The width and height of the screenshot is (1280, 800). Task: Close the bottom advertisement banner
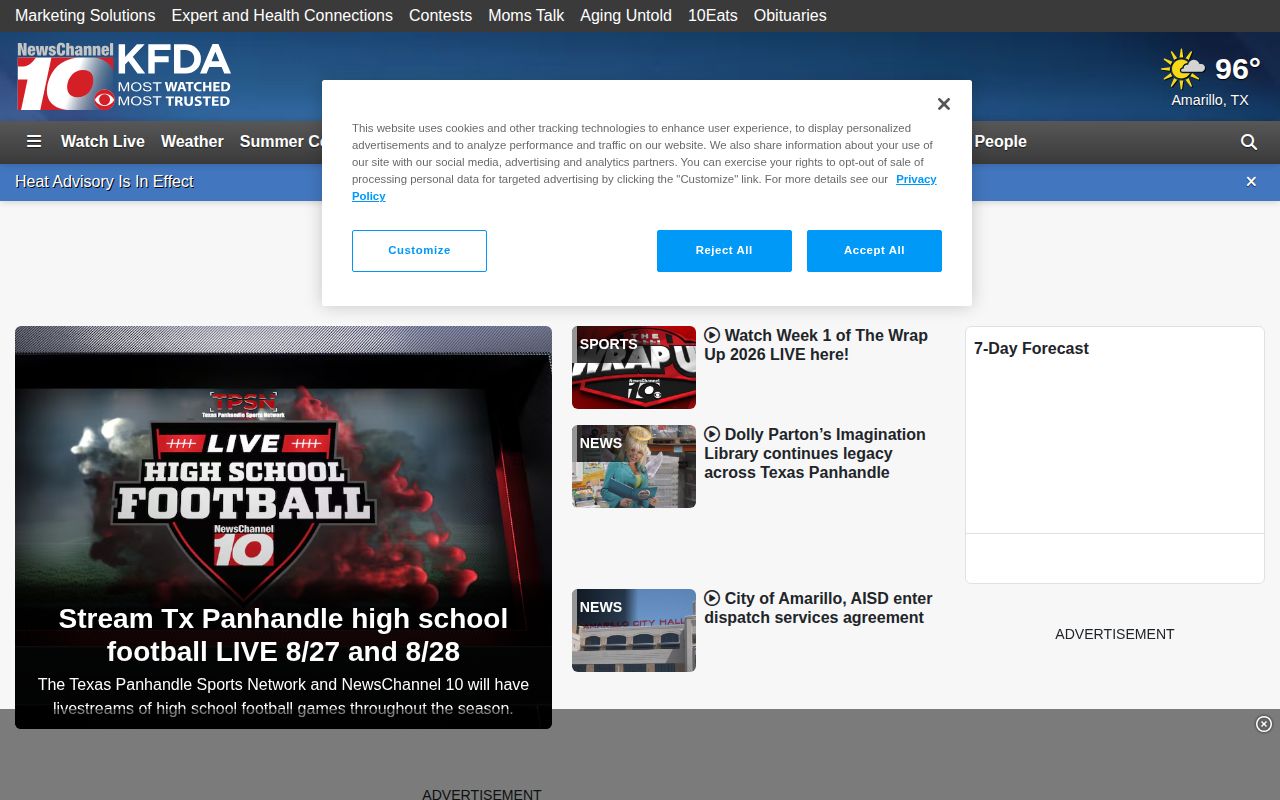pos(1264,724)
